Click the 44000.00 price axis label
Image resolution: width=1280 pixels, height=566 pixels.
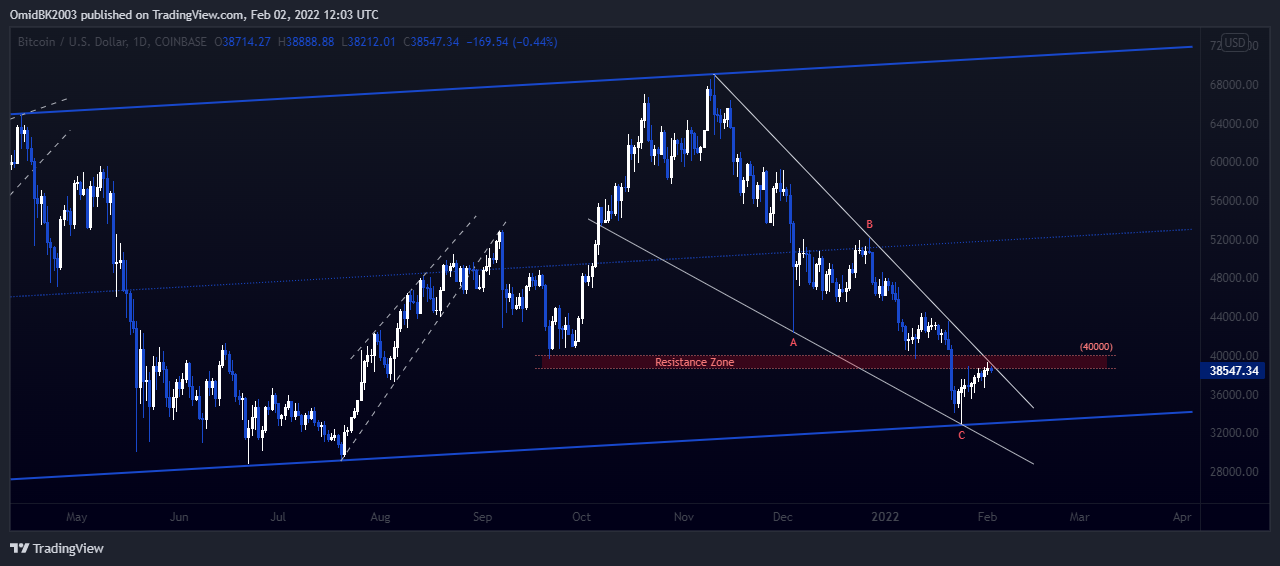[x=1232, y=317]
